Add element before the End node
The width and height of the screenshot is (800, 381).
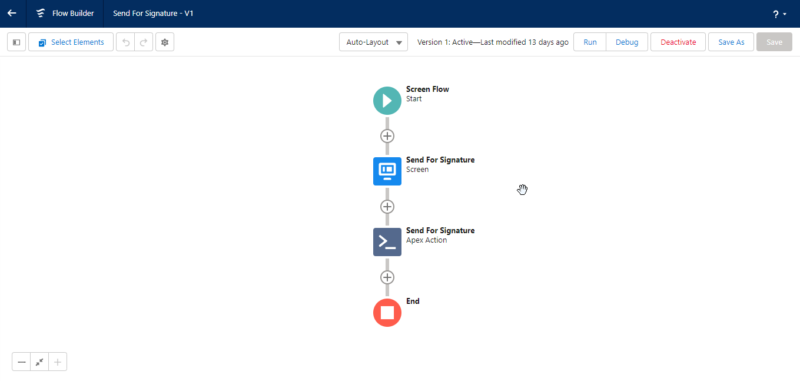(387, 277)
